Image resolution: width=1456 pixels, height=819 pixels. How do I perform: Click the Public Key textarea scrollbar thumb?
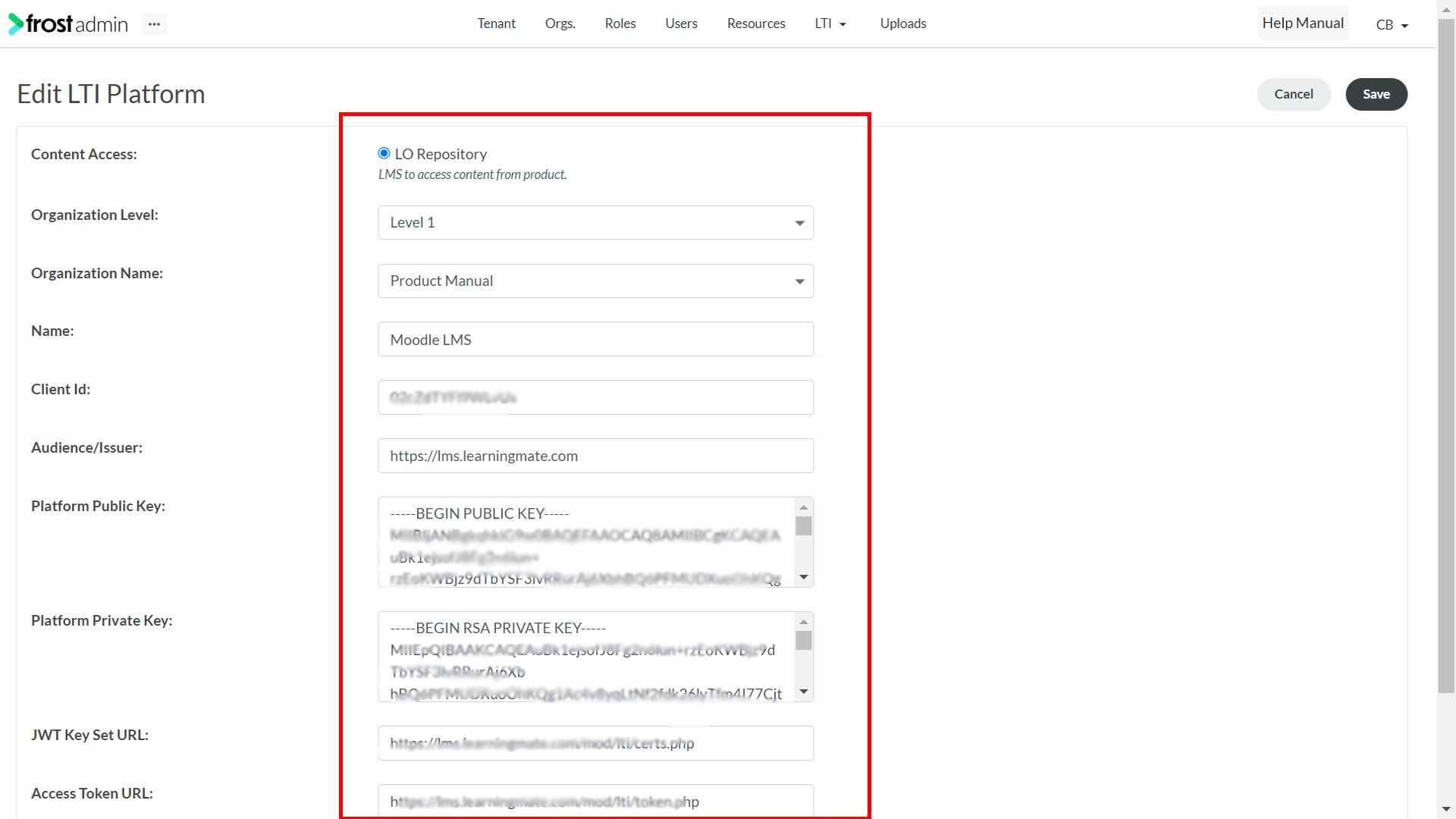click(x=804, y=526)
